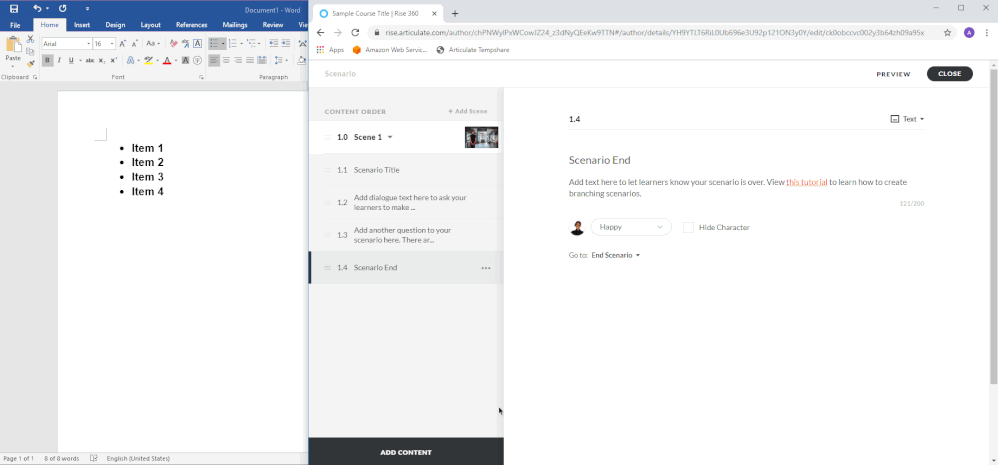
Task: Expand the Happy expression dropdown
Action: pos(631,227)
